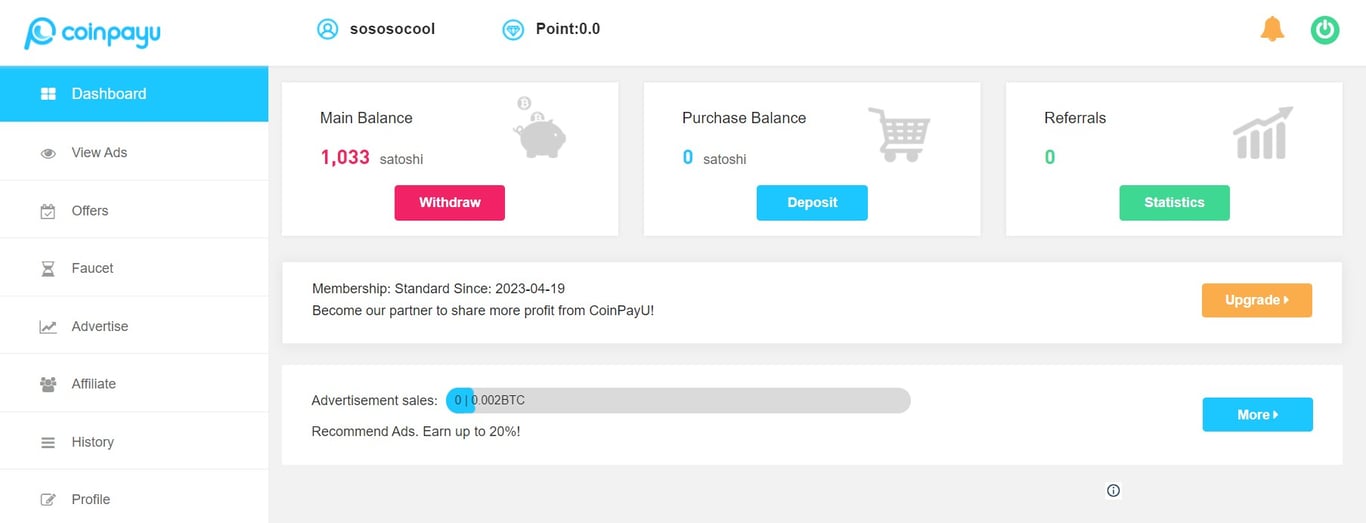Click the red Withdraw button
1366x523 pixels.
coord(450,202)
